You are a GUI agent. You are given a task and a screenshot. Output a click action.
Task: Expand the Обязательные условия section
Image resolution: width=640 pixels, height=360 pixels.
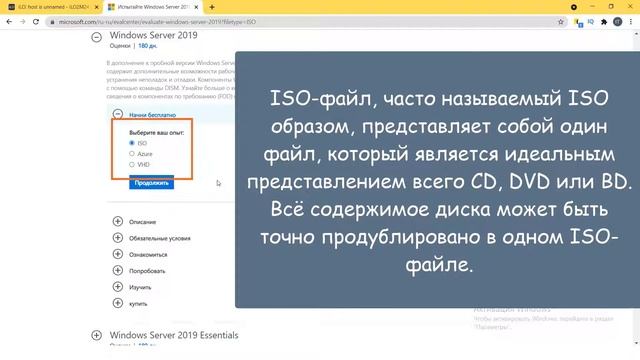click(118, 238)
